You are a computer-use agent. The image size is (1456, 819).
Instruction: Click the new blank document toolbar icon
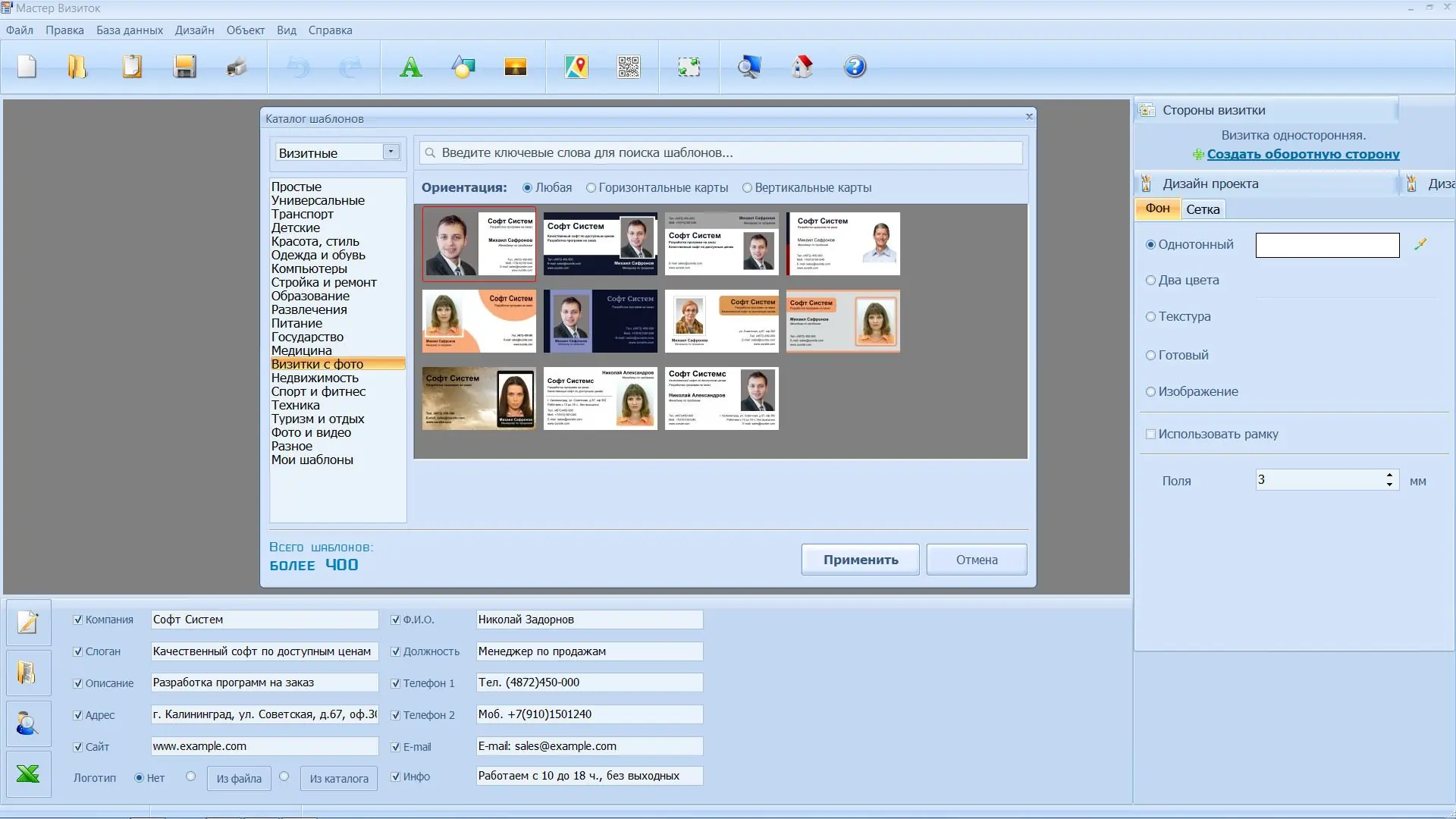(x=27, y=67)
